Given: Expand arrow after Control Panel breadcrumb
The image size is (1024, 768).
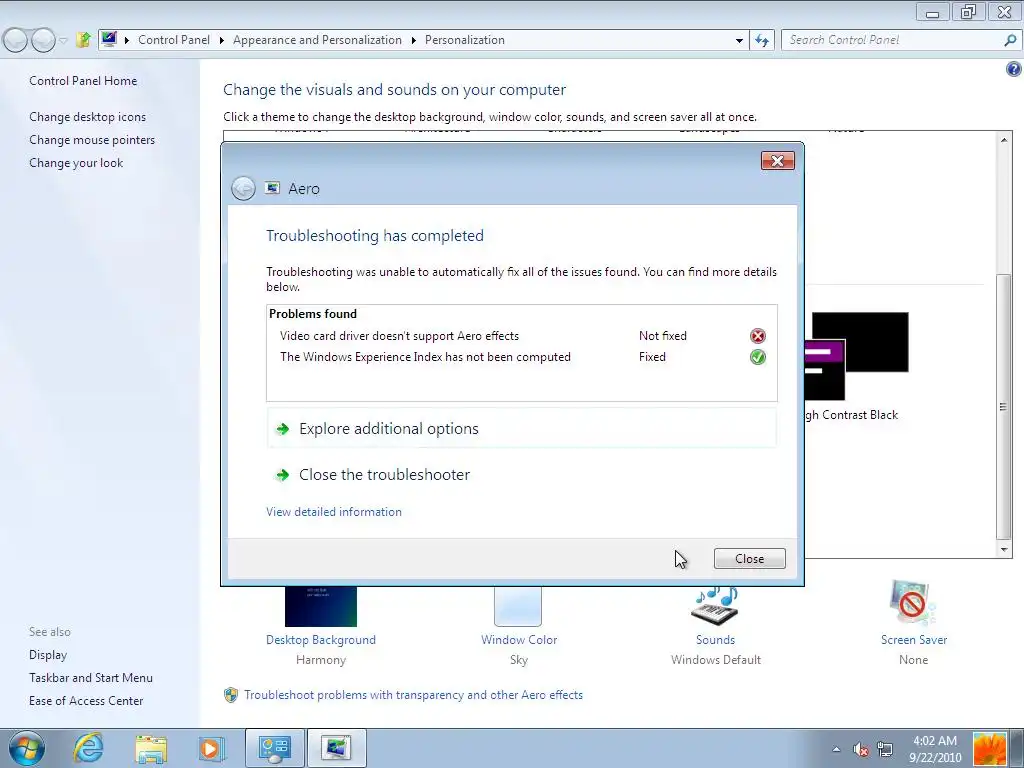Looking at the screenshot, I should click(221, 40).
